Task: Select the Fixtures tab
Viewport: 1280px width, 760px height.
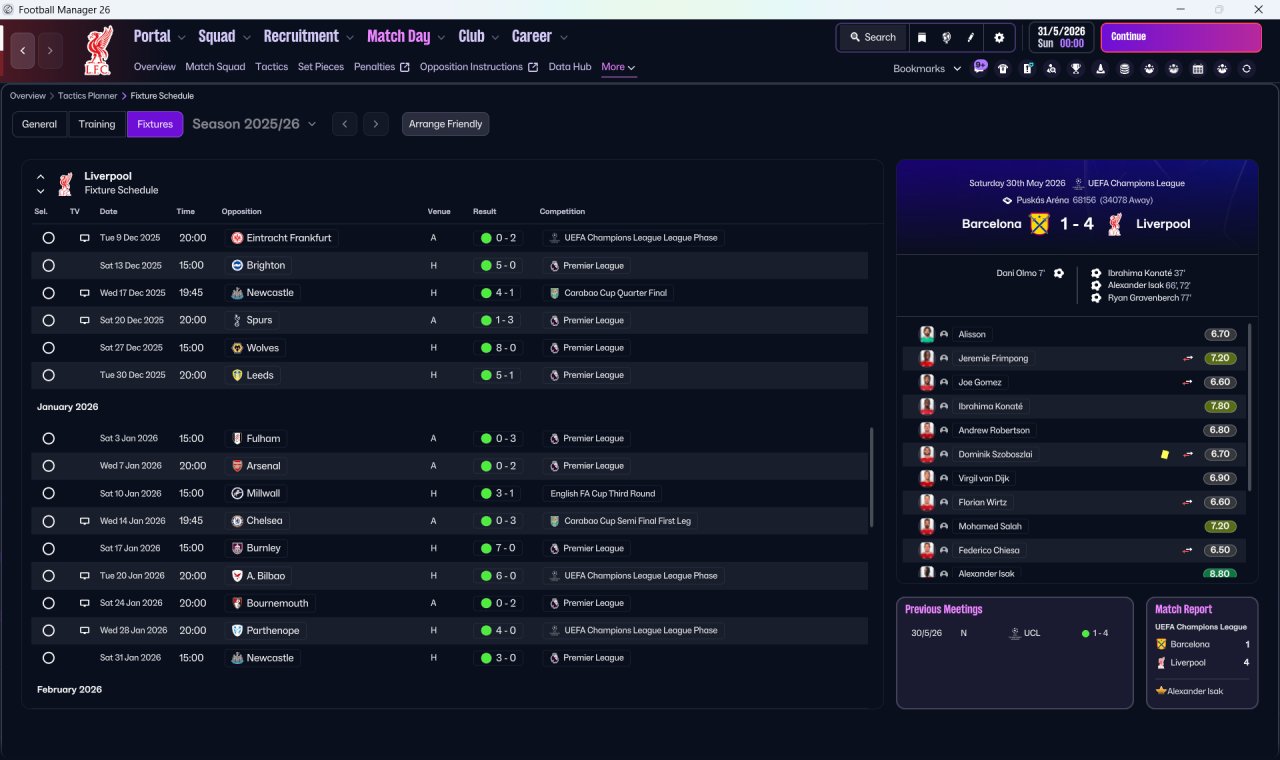Action: [x=155, y=124]
